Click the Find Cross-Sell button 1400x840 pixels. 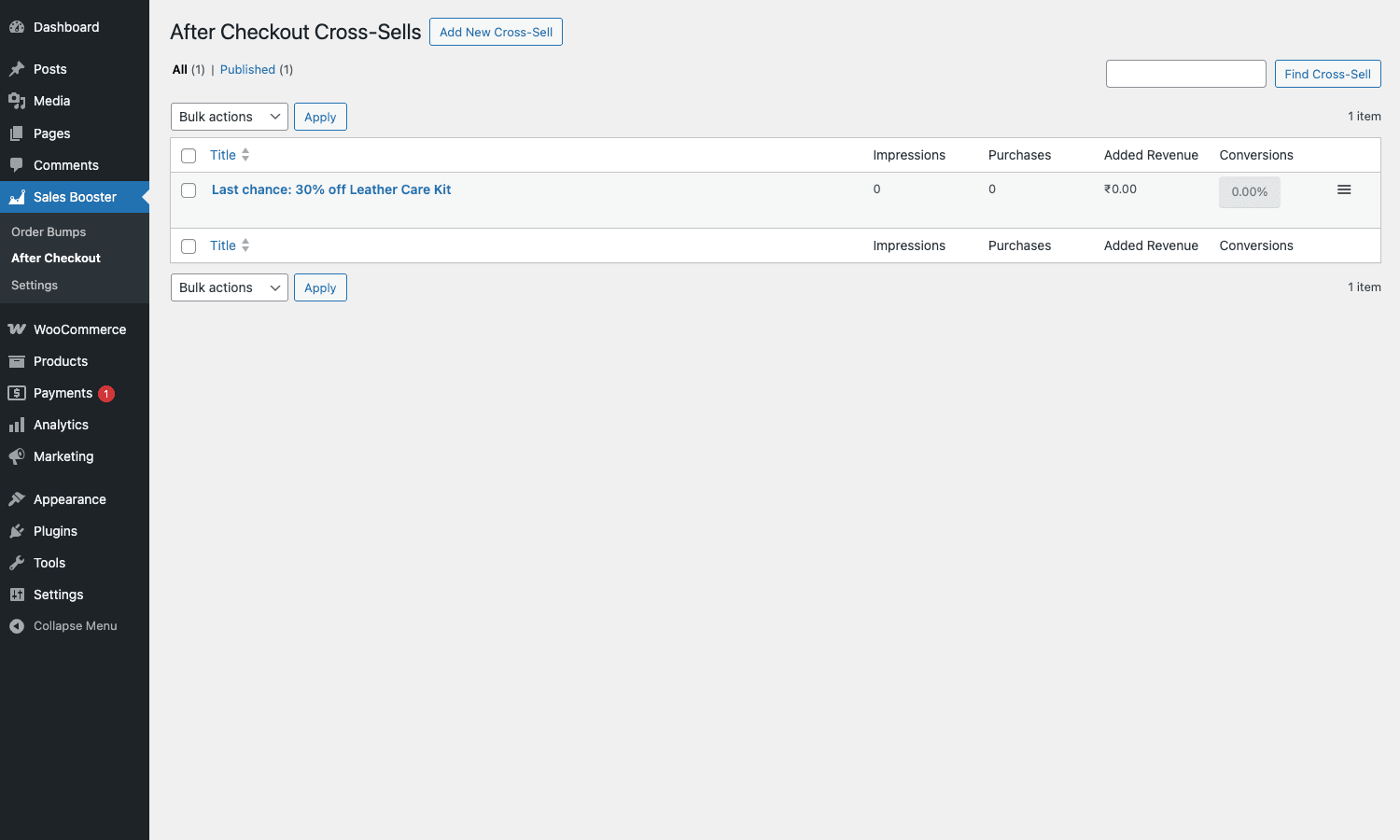pos(1327,74)
